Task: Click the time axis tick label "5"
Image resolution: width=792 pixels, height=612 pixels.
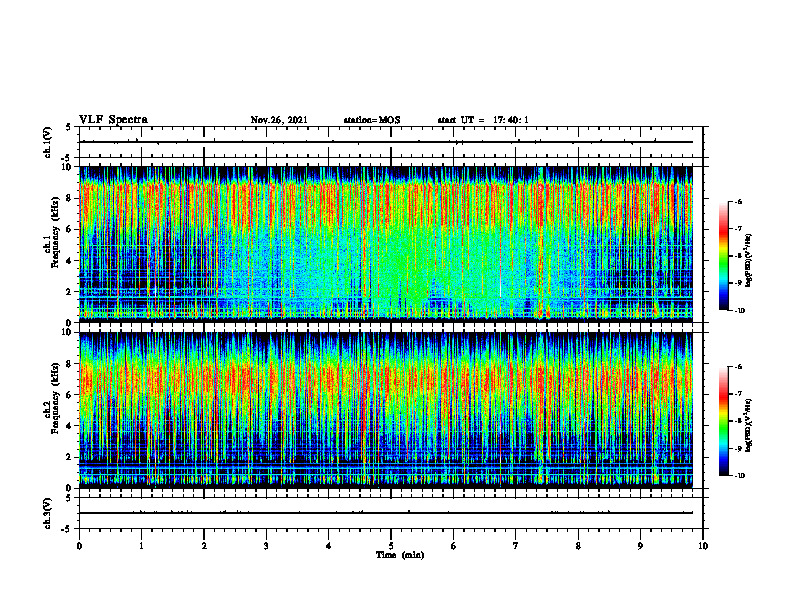Action: click(391, 546)
